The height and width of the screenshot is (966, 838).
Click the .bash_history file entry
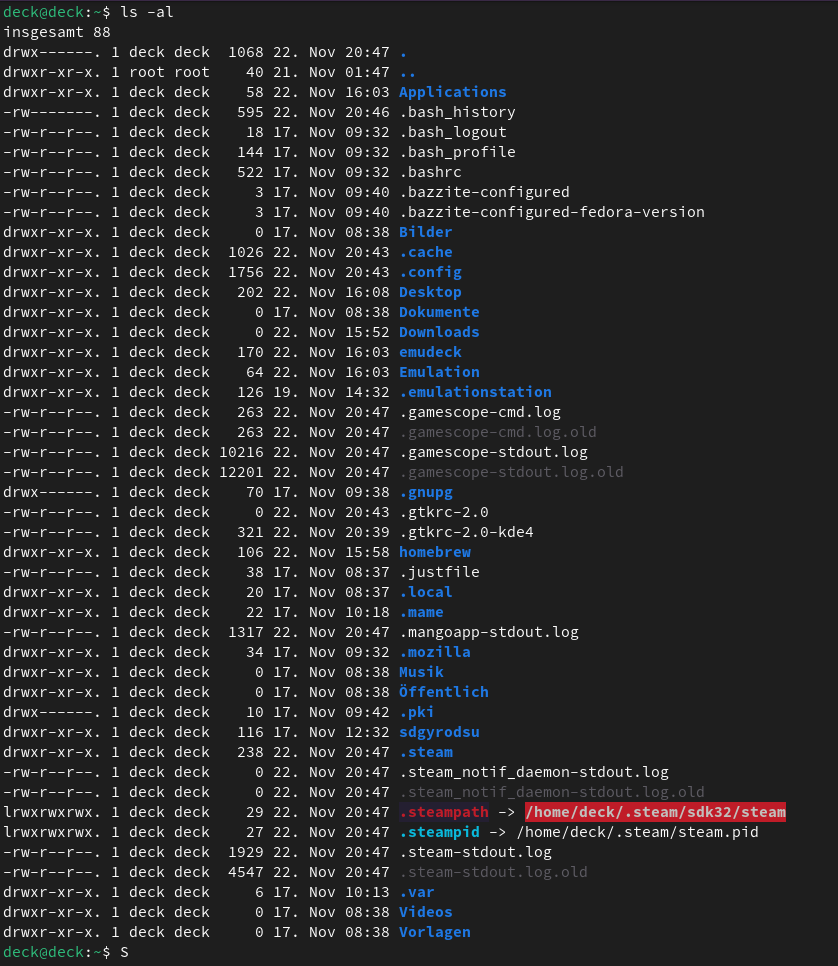(x=457, y=112)
